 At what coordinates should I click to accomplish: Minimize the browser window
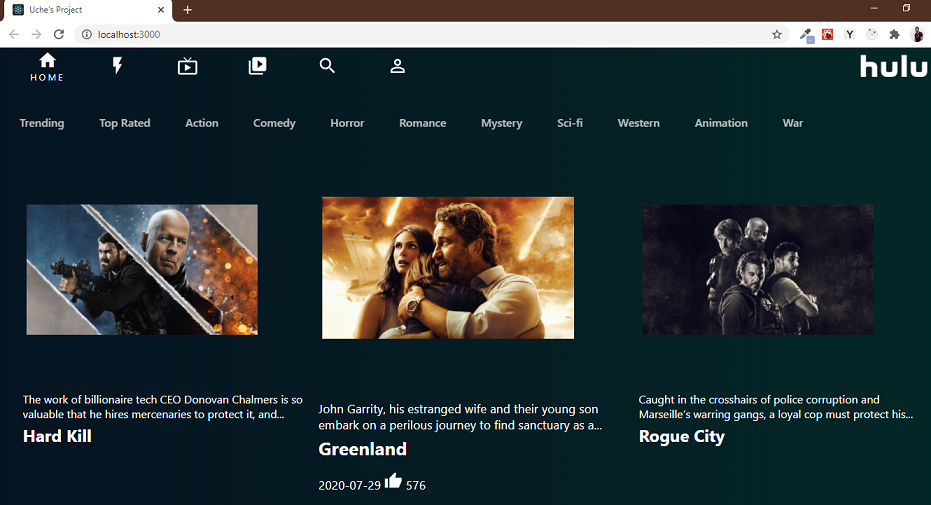874,8
